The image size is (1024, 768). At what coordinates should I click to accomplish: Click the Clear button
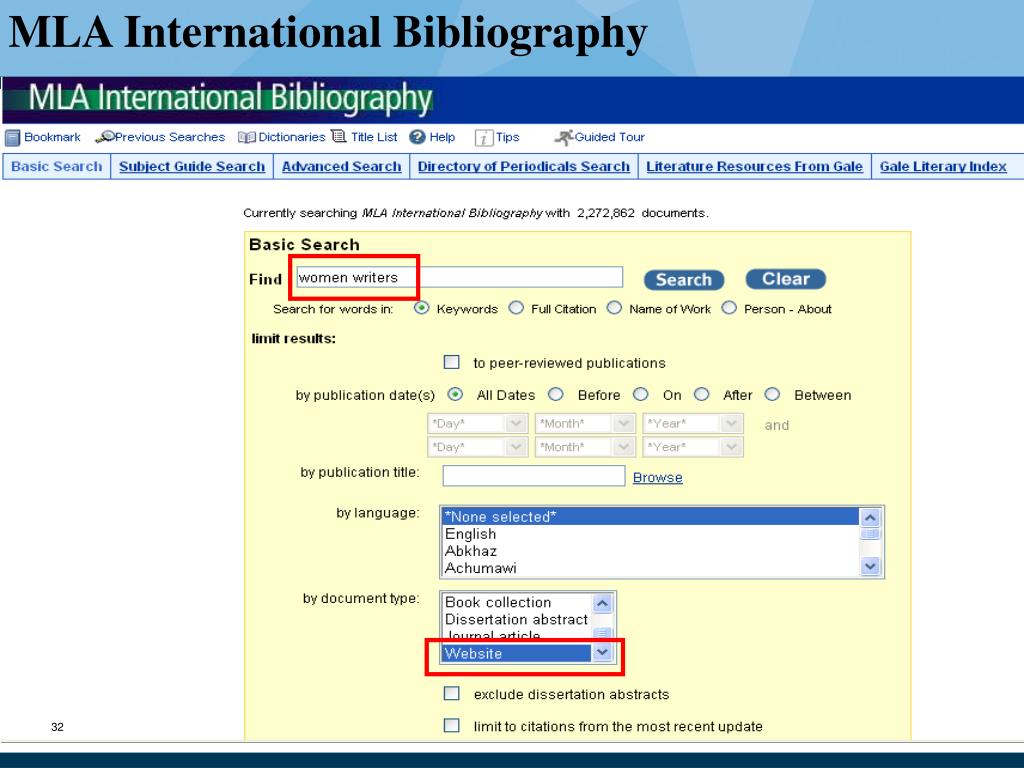click(x=786, y=279)
